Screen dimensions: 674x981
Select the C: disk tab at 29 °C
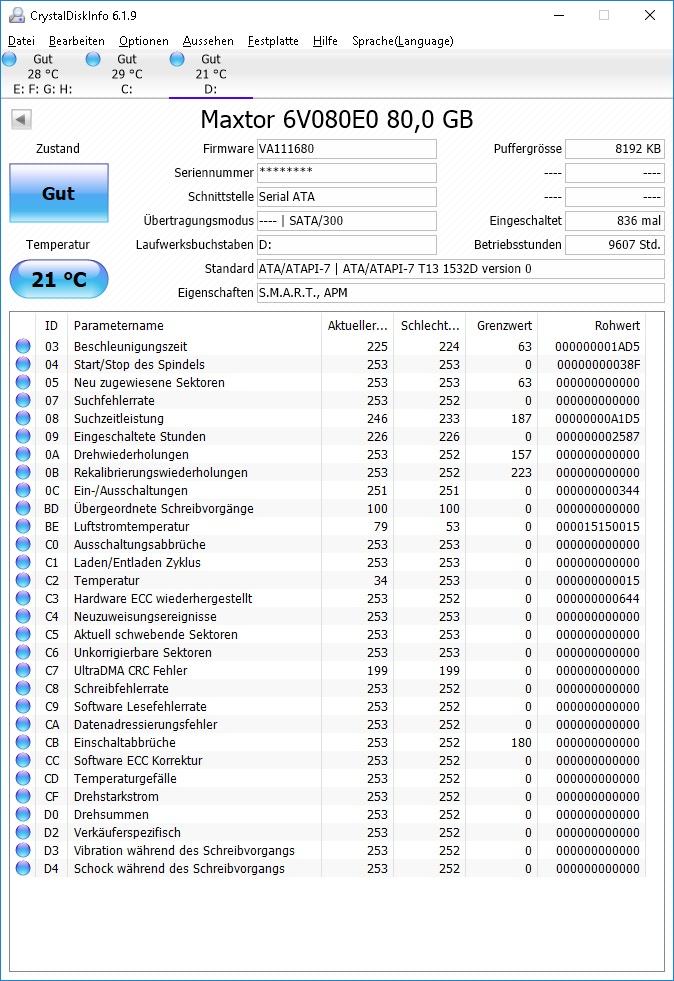pyautogui.click(x=127, y=74)
